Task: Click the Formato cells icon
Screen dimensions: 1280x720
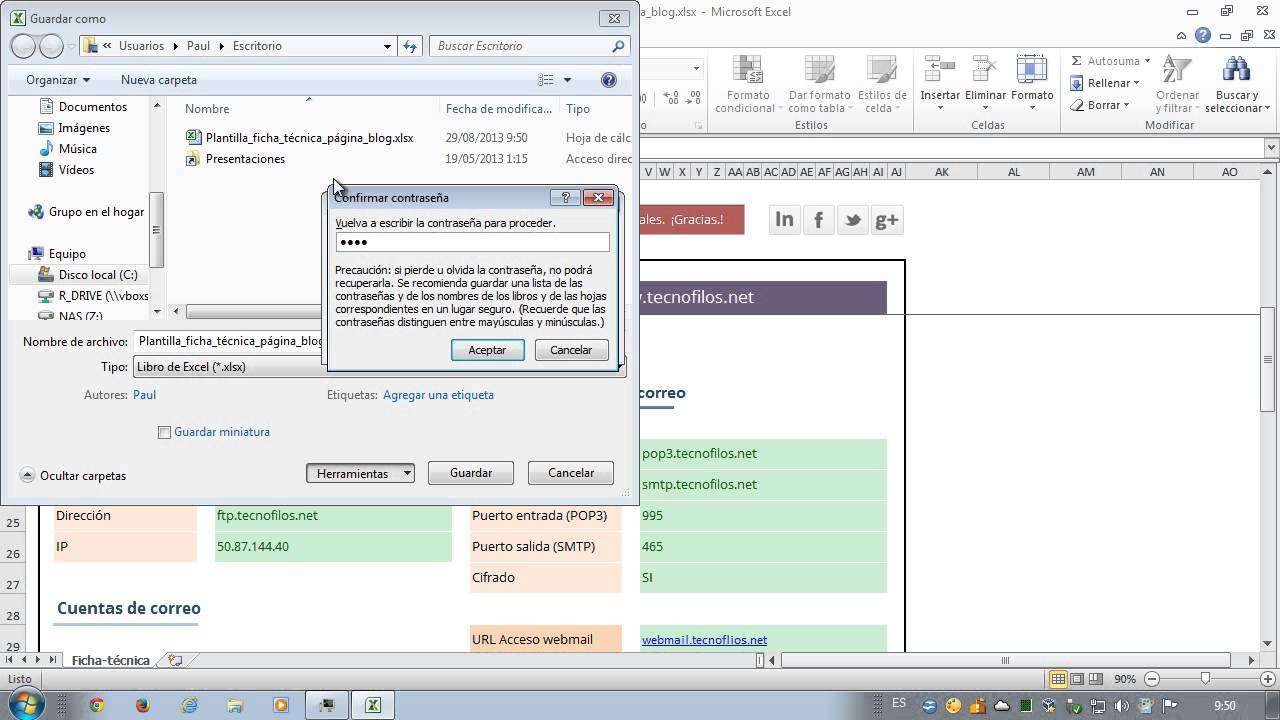Action: click(1032, 71)
